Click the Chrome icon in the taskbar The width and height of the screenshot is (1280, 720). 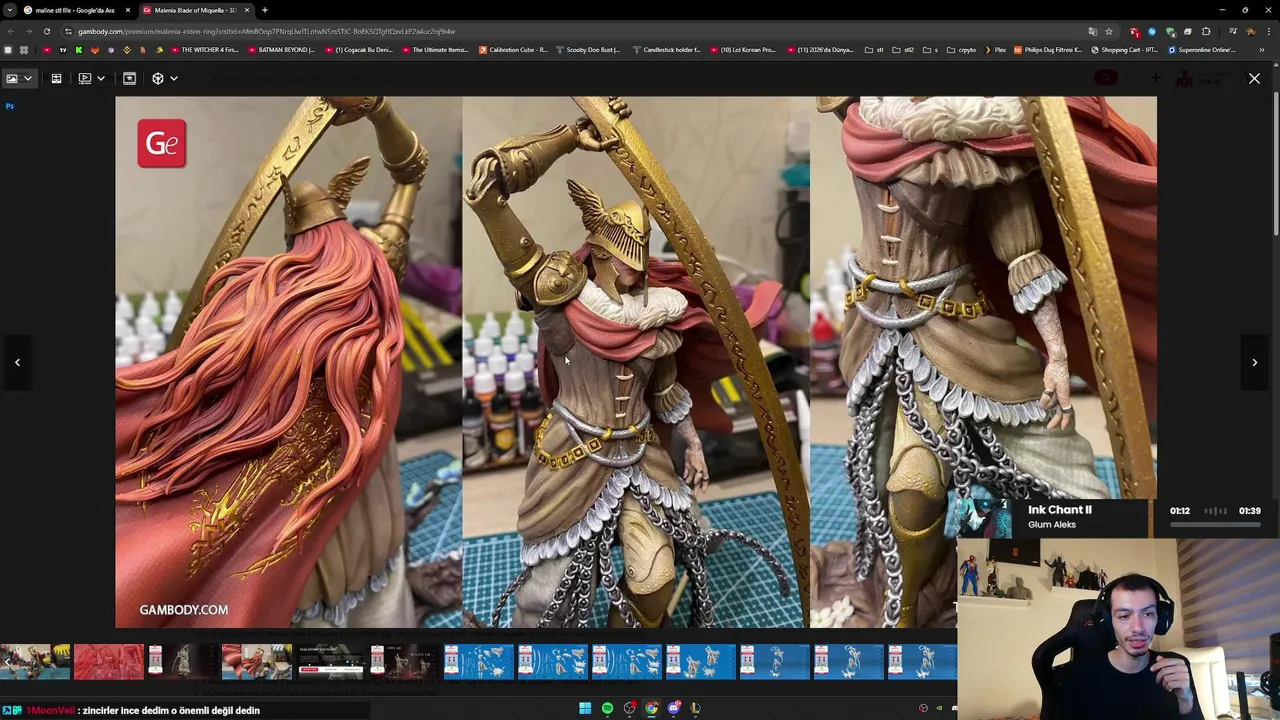[x=651, y=709]
